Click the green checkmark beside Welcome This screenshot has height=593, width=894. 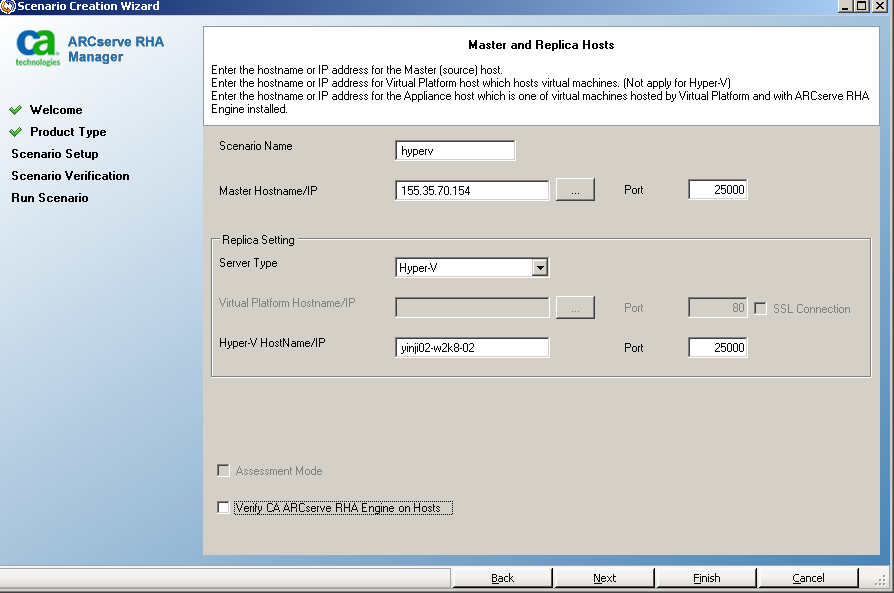pyautogui.click(x=15, y=110)
